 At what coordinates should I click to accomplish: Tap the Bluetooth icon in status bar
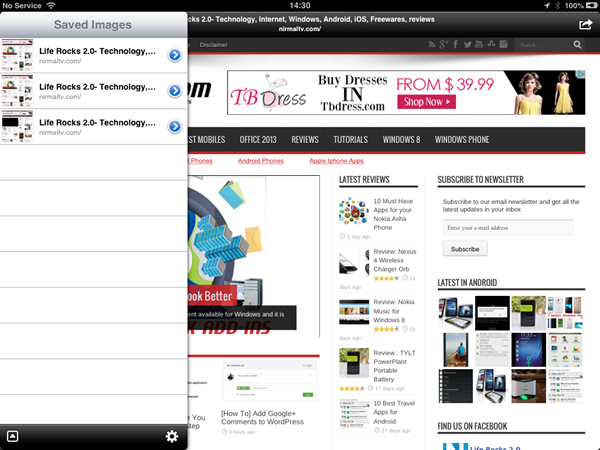pyautogui.click(x=557, y=5)
